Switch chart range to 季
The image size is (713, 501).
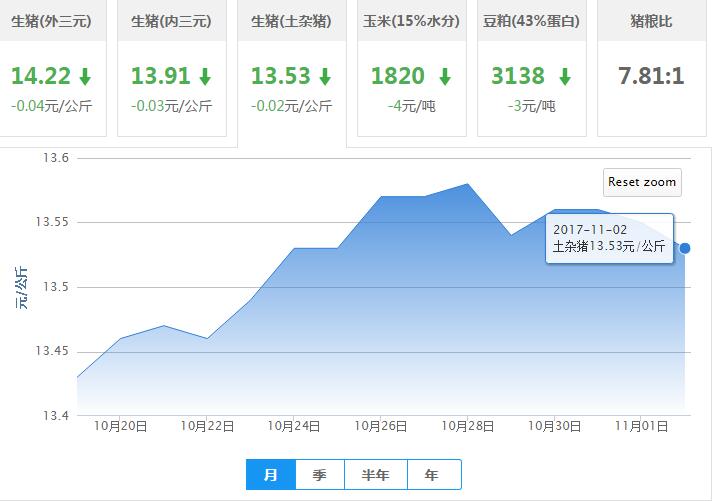[319, 475]
